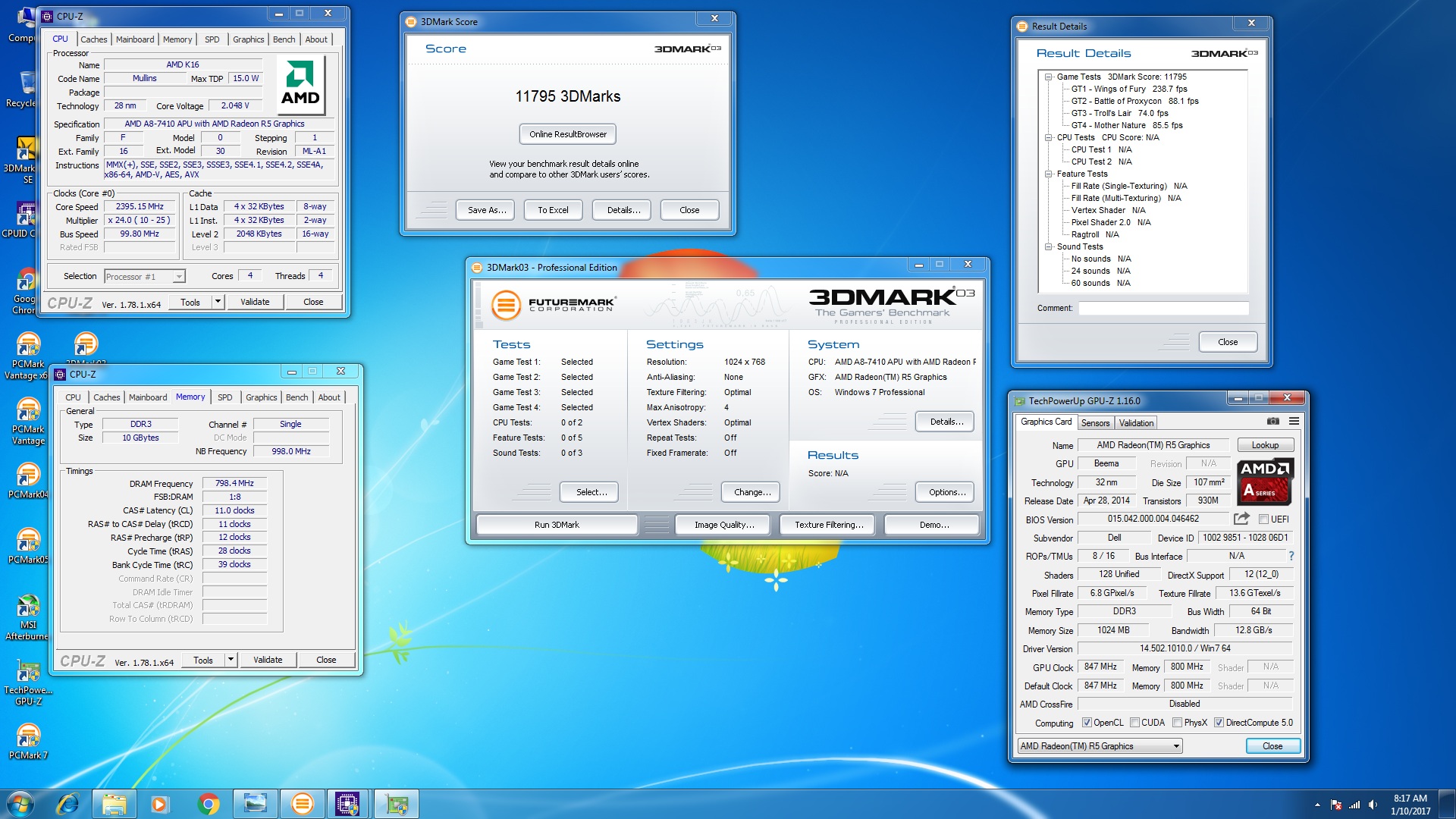Select the TechPowerUp GPU-Z desktop icon
The width and height of the screenshot is (1456, 819).
[27, 682]
